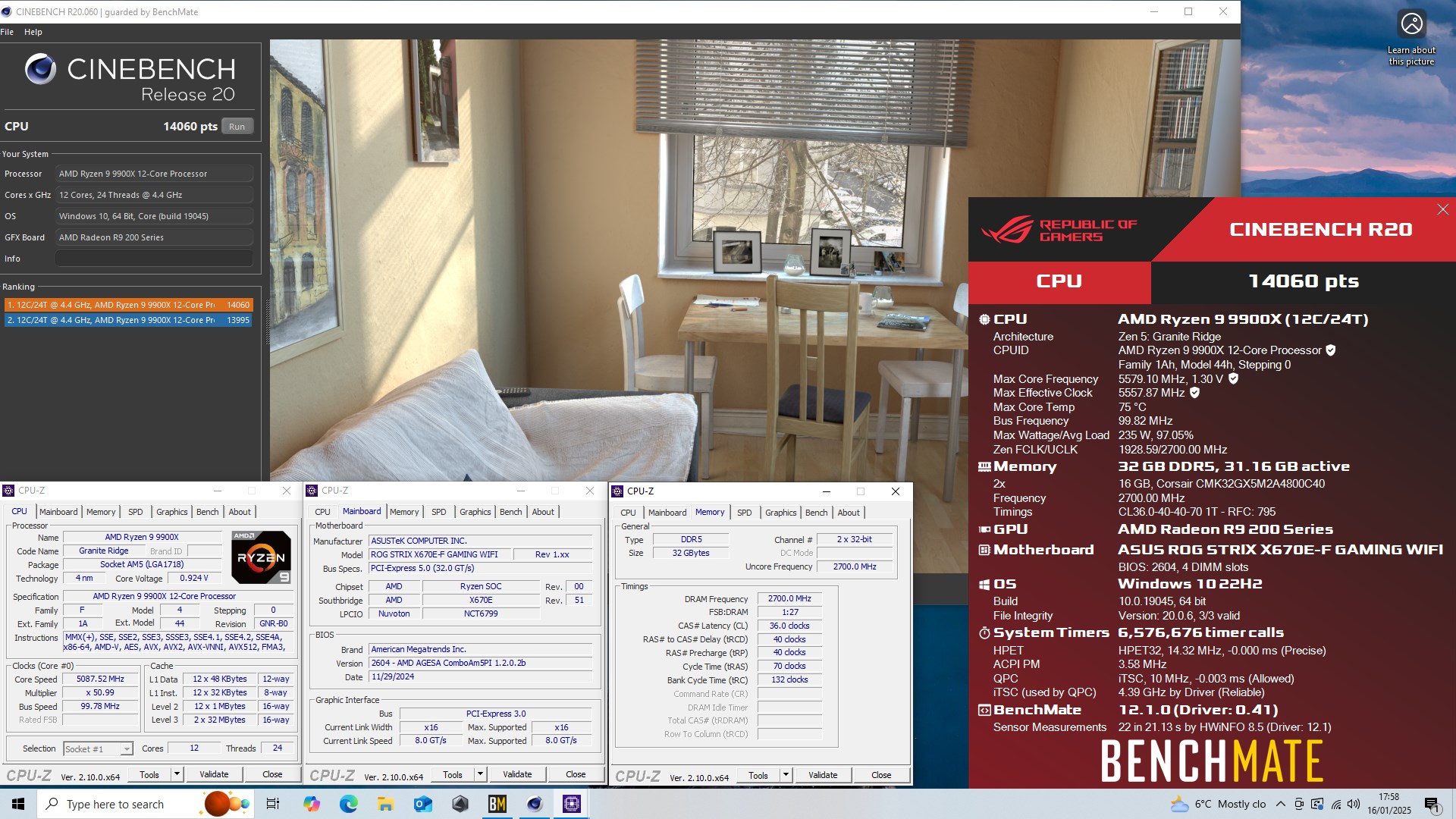1456x819 pixels.
Task: Switch to BenchMate via its BM taskbar icon
Action: point(497,804)
